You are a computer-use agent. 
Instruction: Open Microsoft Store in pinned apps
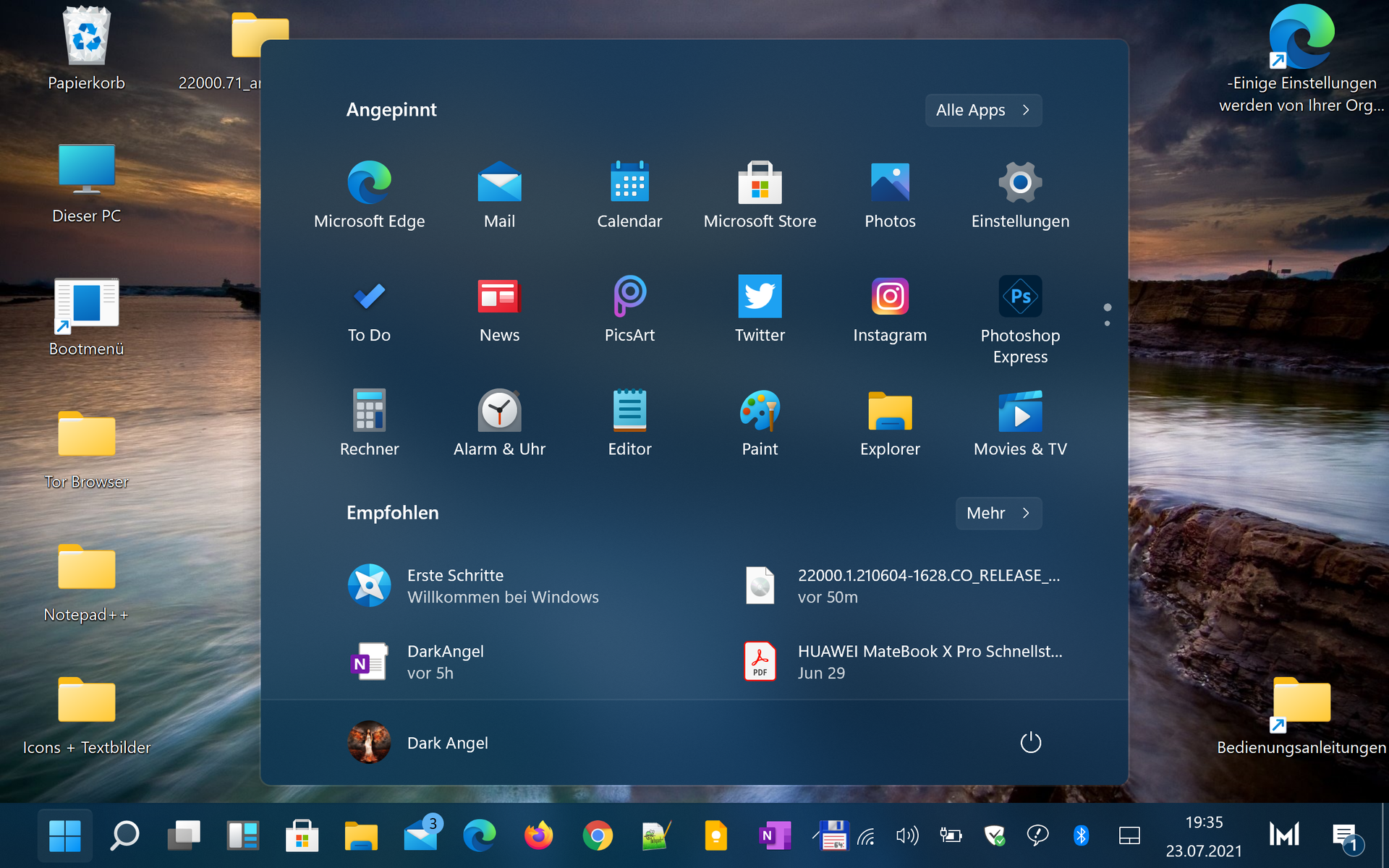[760, 195]
